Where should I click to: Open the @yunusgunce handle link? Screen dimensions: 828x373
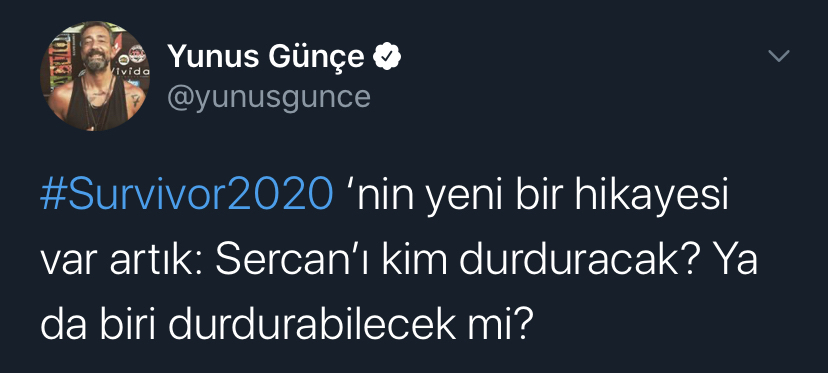click(269, 96)
